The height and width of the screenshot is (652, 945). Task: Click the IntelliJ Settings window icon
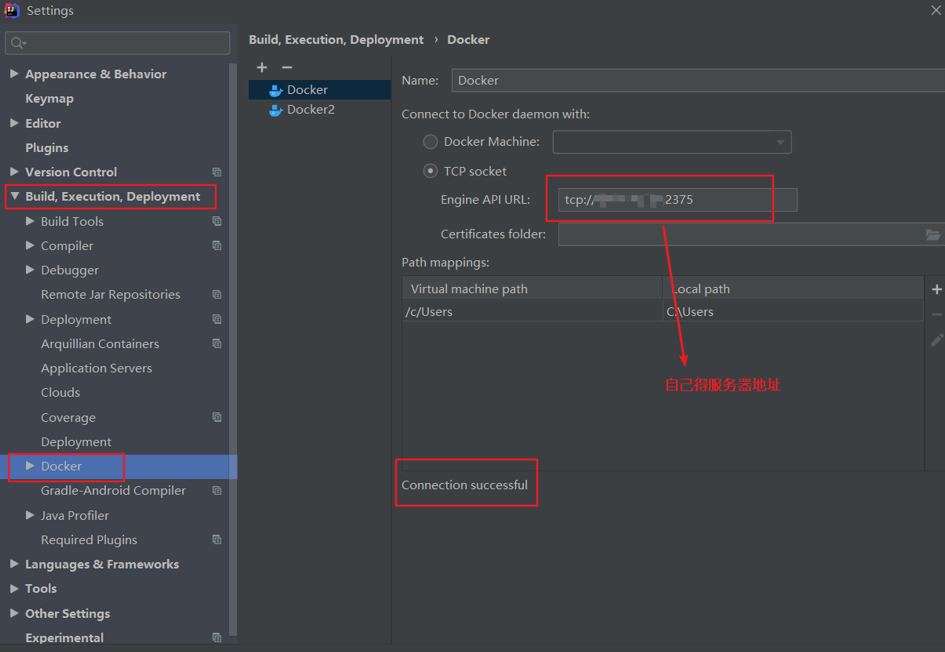point(12,10)
